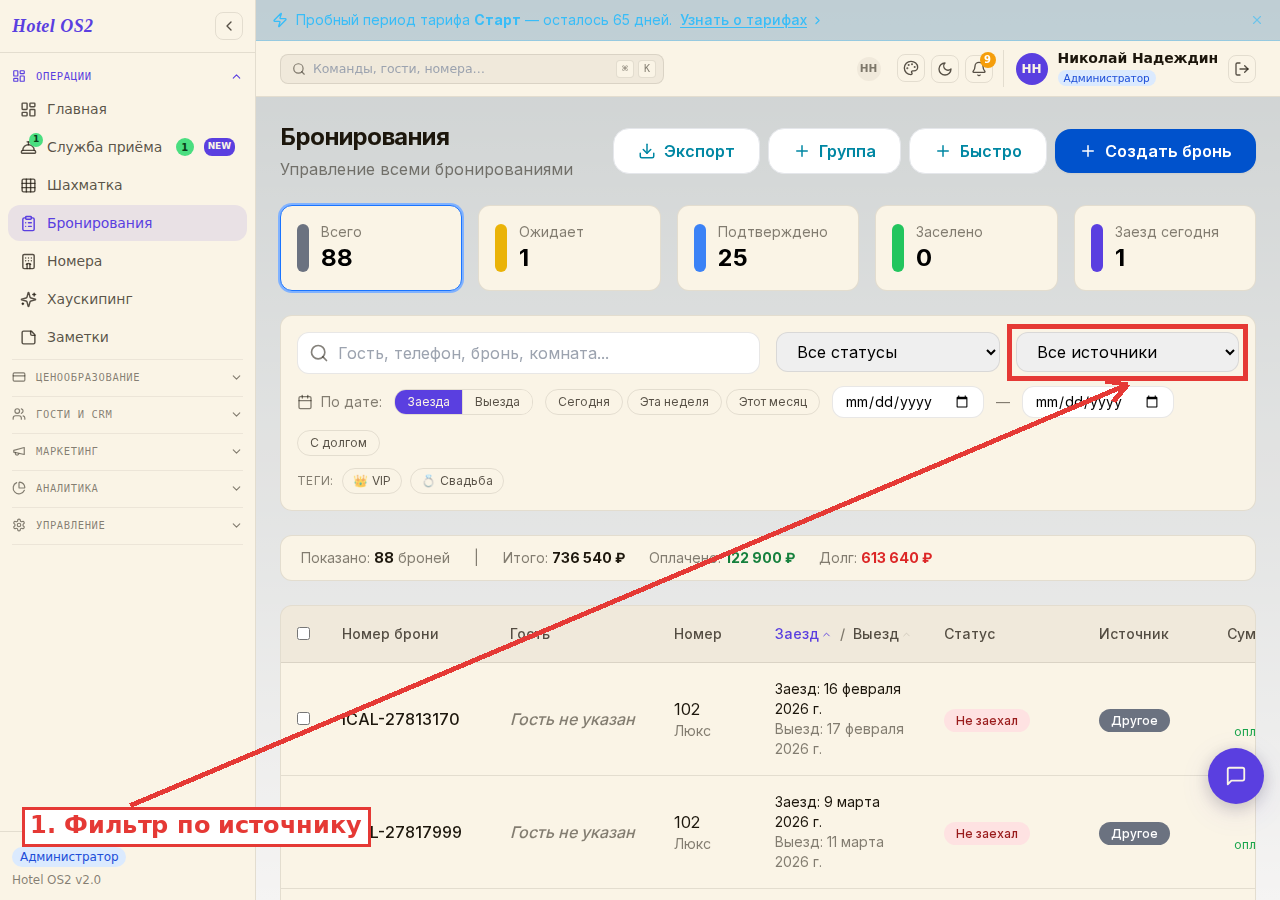The height and width of the screenshot is (900, 1280).
Task: Dismiss the trial period banner
Action: pyautogui.click(x=1257, y=20)
